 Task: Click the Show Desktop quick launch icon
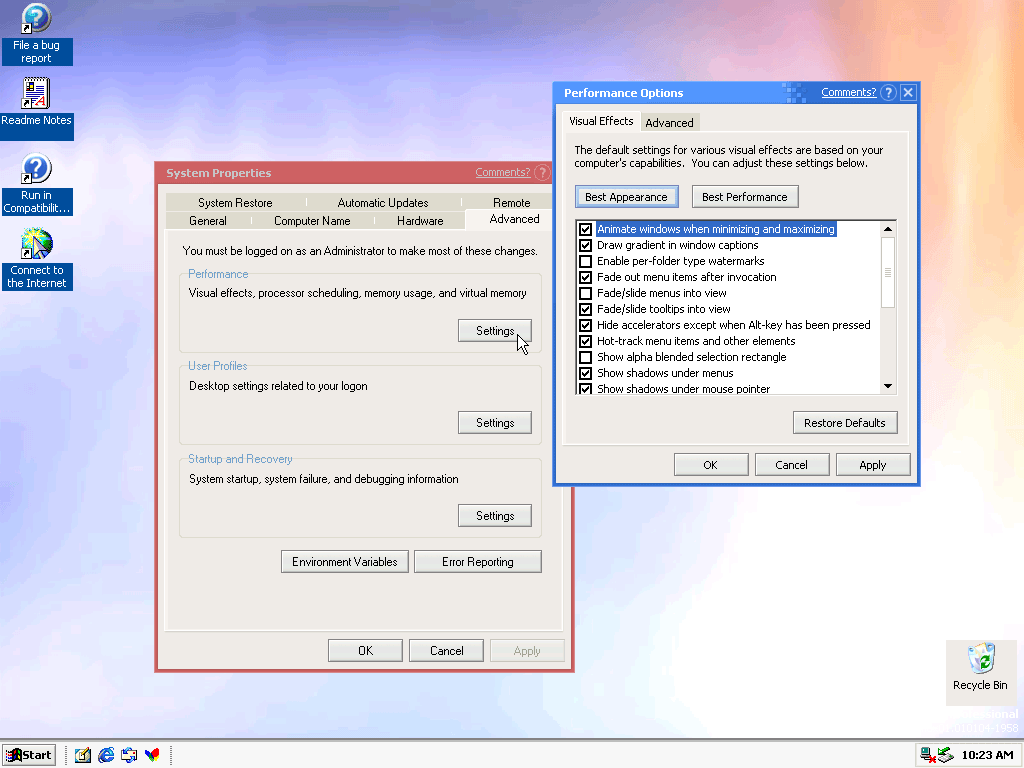coord(83,755)
